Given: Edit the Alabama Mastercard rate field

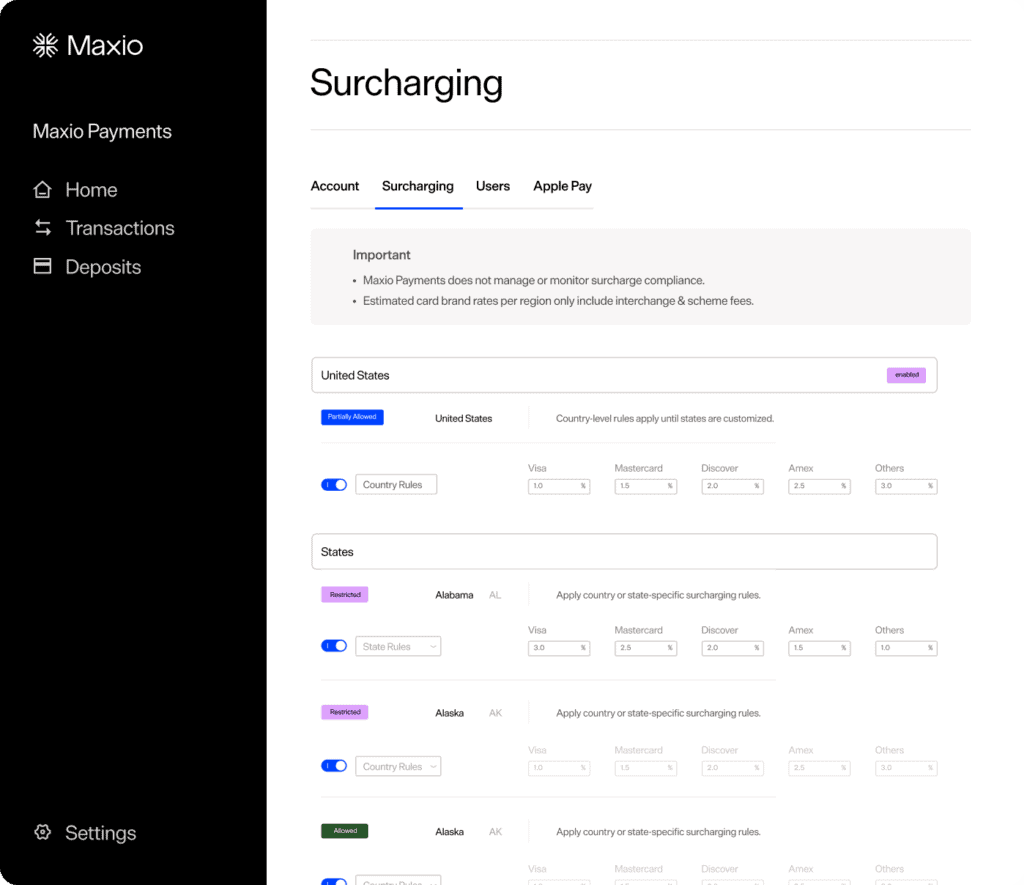Looking at the screenshot, I should click(x=646, y=648).
